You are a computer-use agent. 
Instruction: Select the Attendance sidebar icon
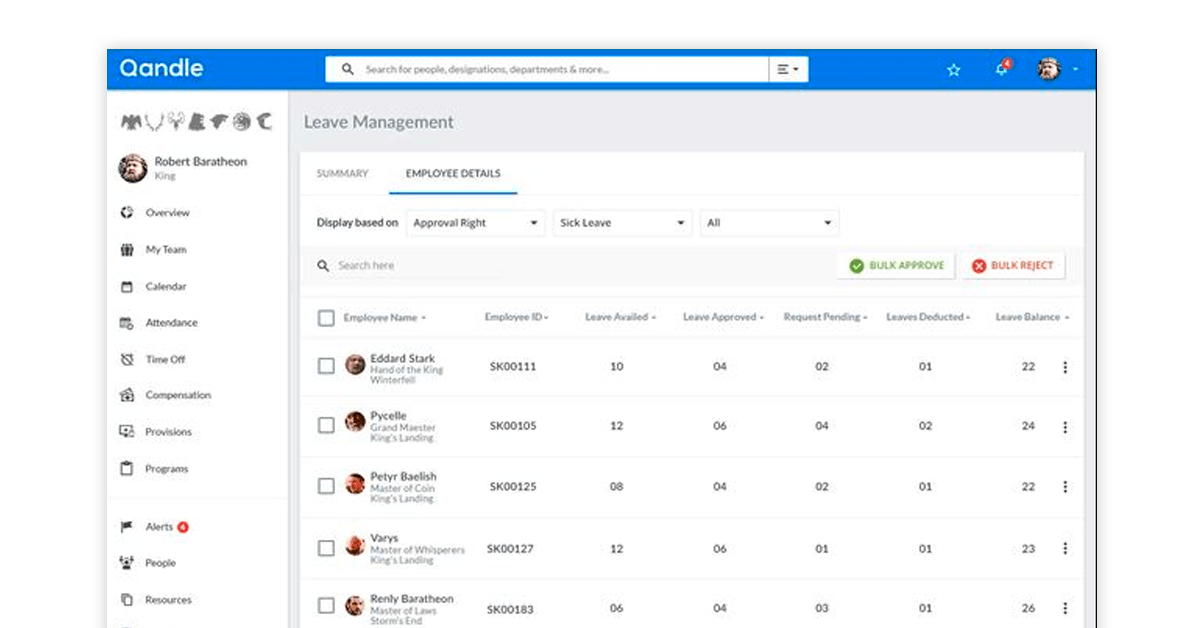[x=127, y=323]
